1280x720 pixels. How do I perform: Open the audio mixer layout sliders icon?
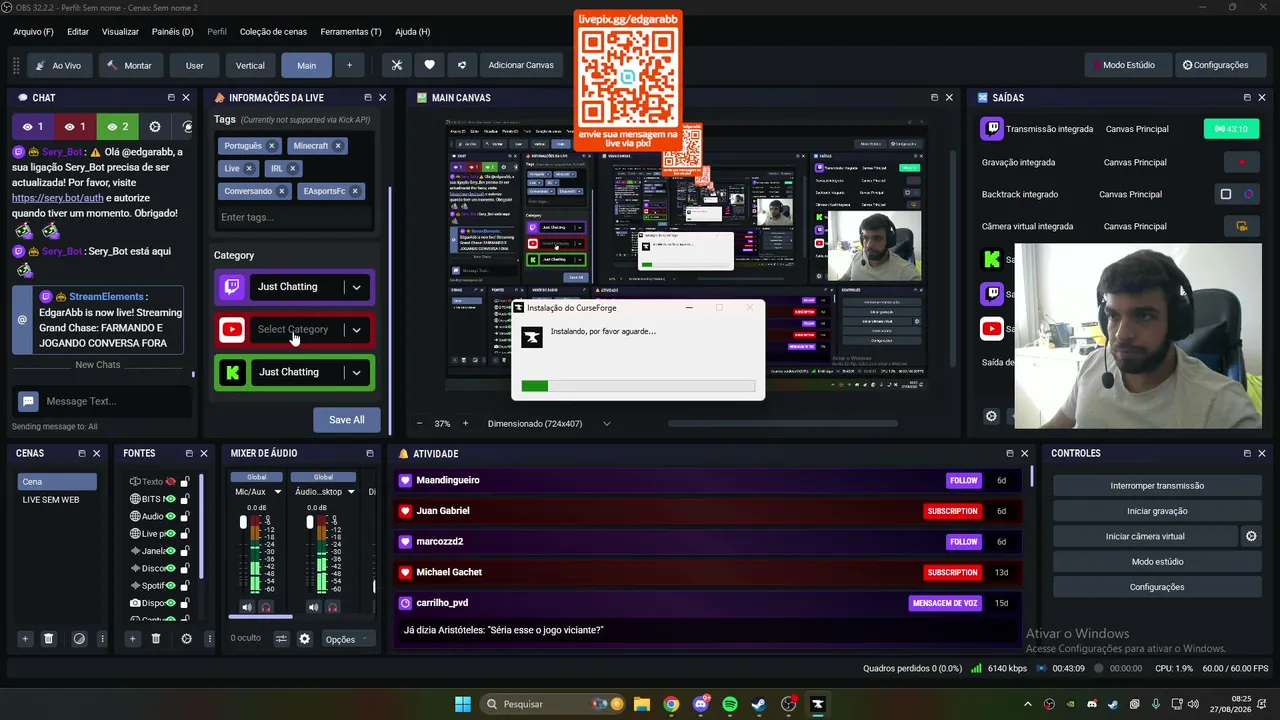[x=281, y=639]
